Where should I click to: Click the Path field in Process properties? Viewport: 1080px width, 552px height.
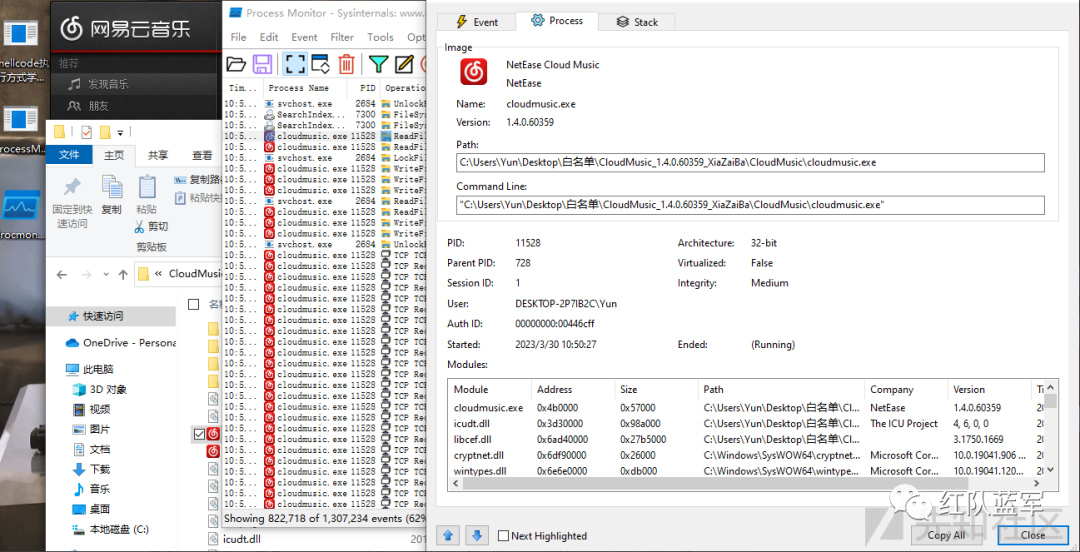tap(750, 163)
